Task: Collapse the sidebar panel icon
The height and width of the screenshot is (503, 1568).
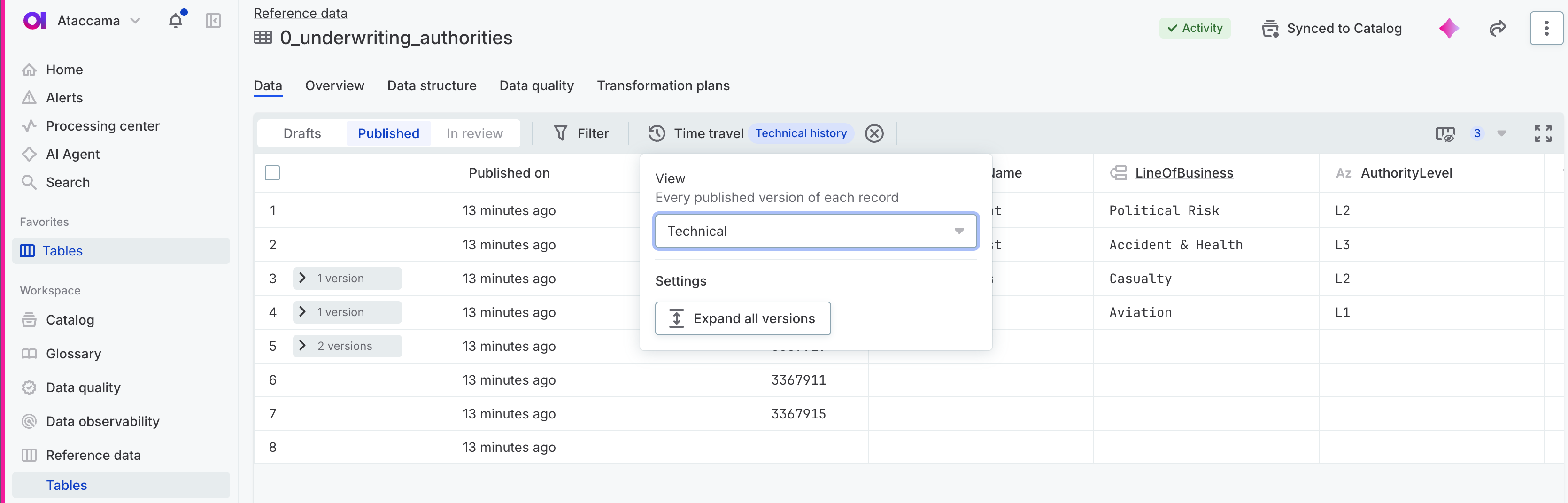Action: pyautogui.click(x=213, y=21)
